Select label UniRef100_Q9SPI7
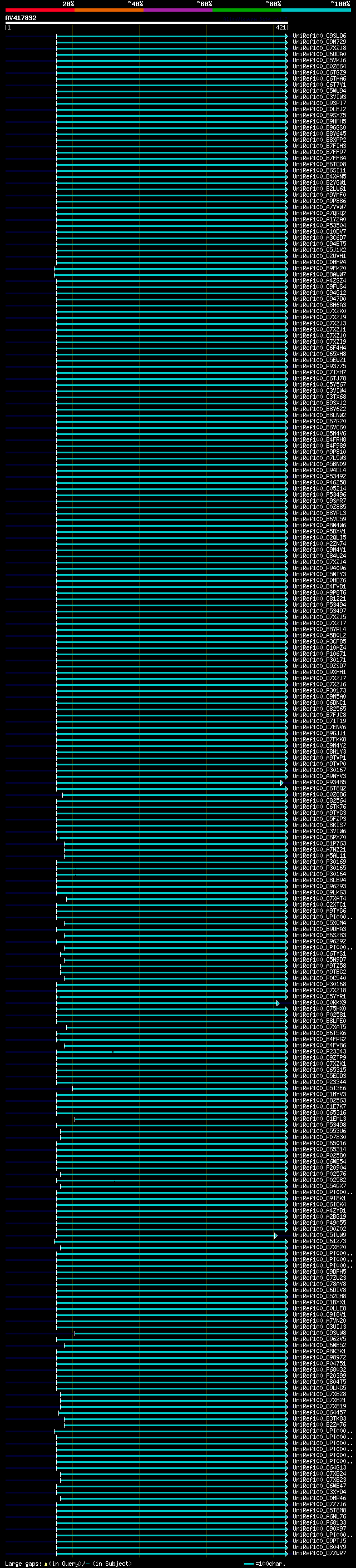This screenshot has width=356, height=1568. 319,103
